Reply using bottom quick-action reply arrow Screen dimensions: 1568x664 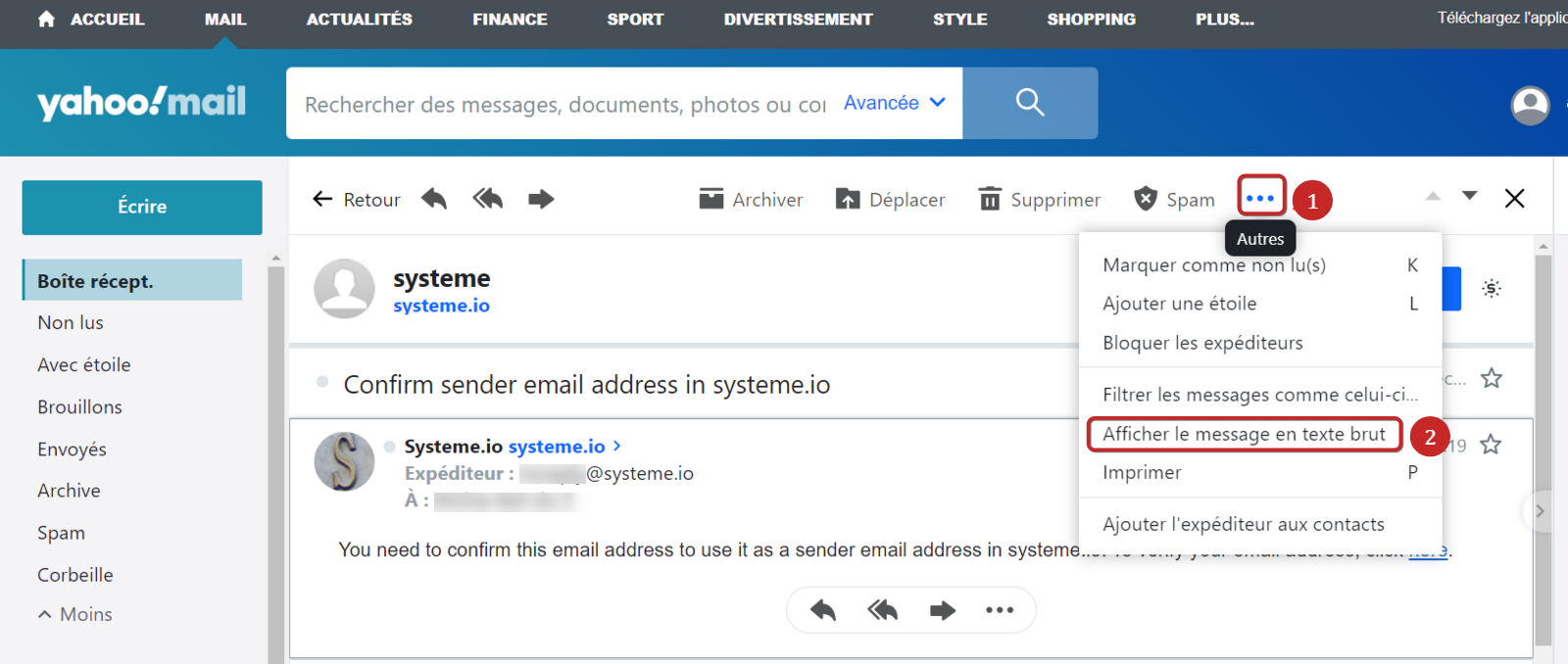tap(823, 611)
